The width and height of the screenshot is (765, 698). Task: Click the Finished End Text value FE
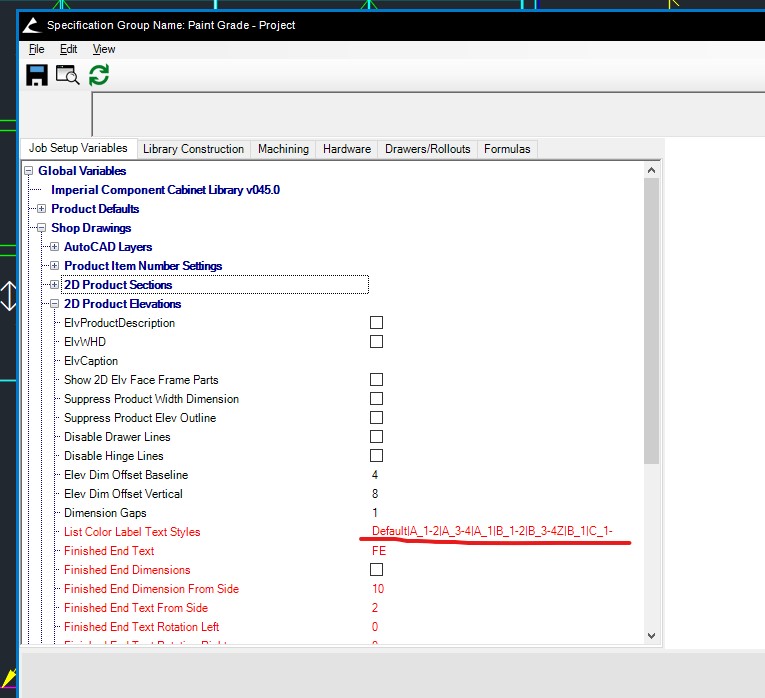[379, 551]
